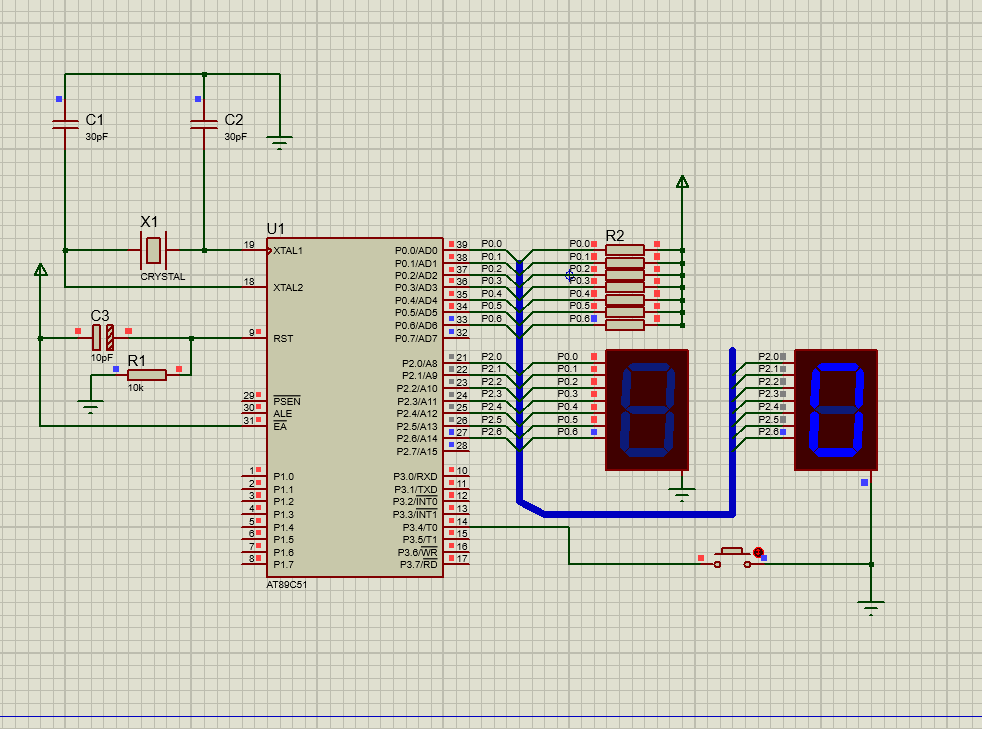Click pin number 39 beside P0.0/AD0
This screenshot has height=729, width=982.
pyautogui.click(x=462, y=244)
